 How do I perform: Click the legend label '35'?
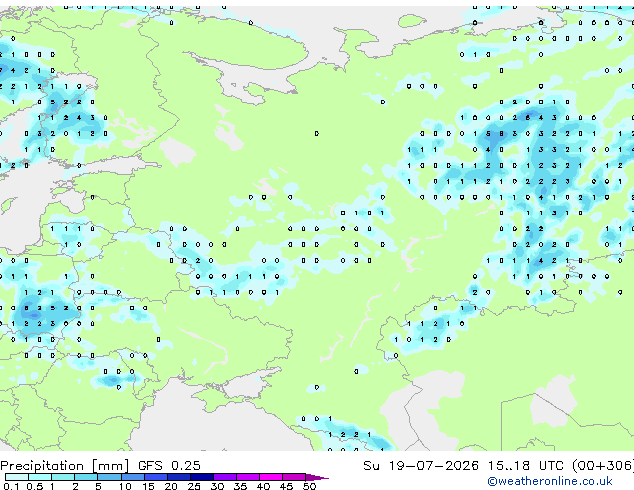coord(241,486)
